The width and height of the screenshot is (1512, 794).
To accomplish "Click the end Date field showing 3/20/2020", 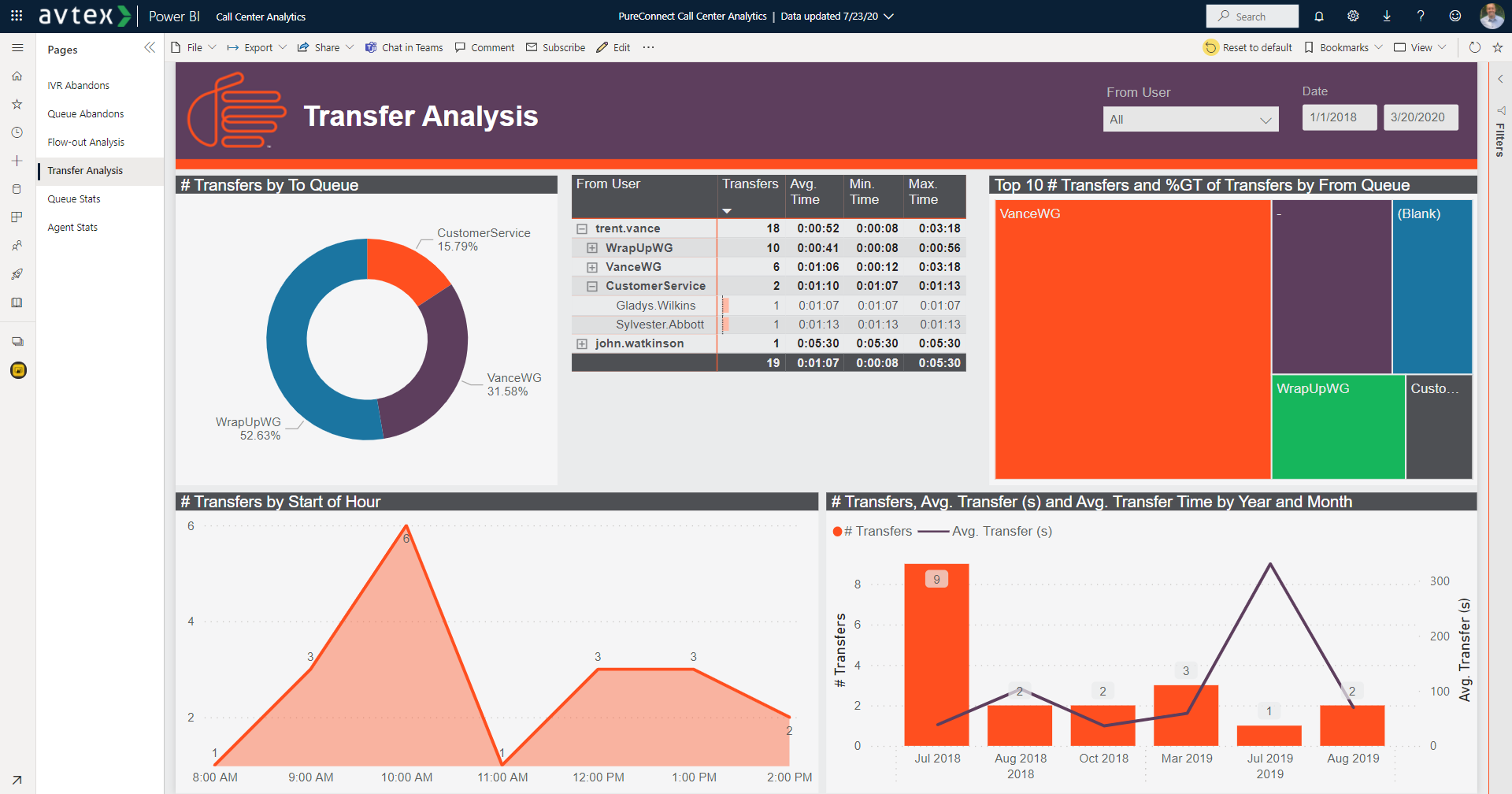I will (1420, 117).
